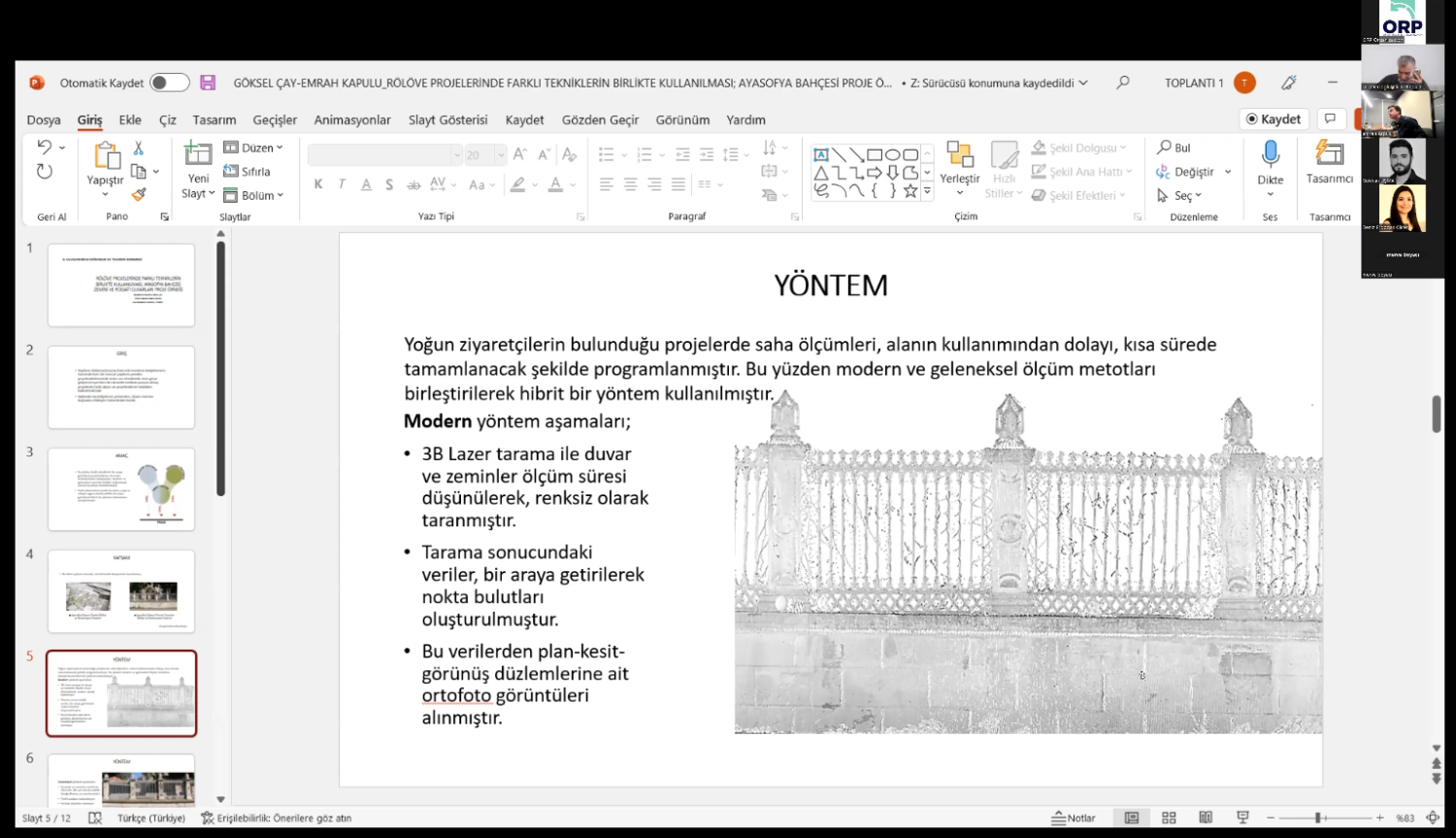Image resolution: width=1456 pixels, height=838 pixels.
Task: Adjust the zoom slider handle
Action: (1318, 818)
